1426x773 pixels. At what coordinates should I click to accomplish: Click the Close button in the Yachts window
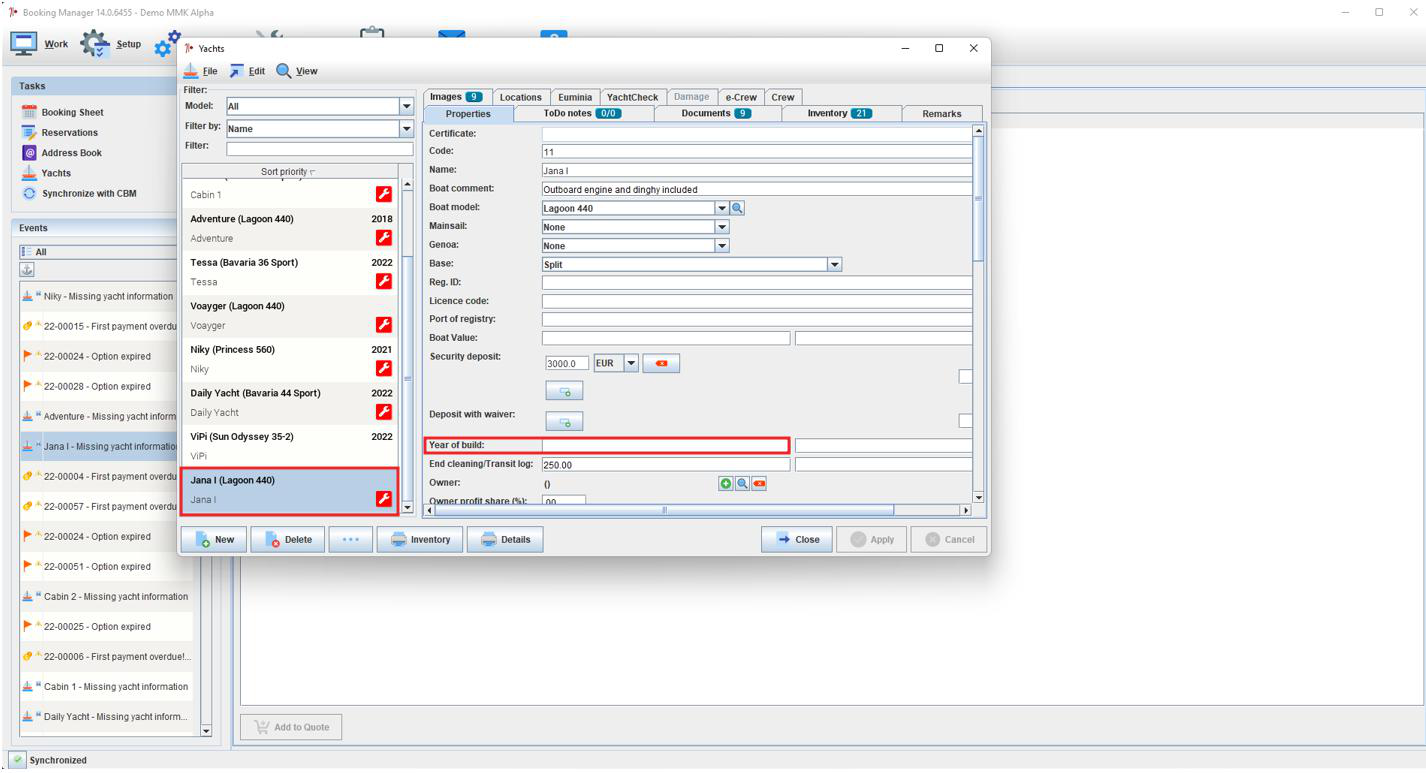click(797, 539)
